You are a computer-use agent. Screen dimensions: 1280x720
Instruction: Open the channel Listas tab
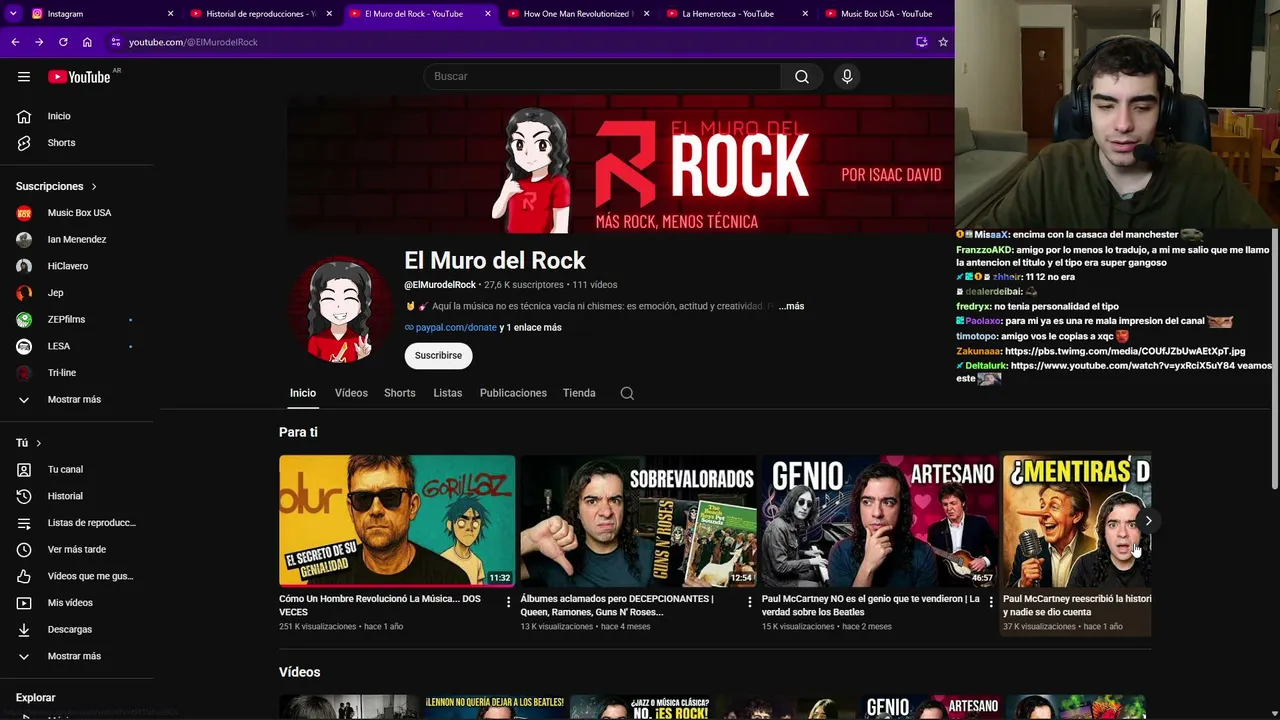(x=448, y=393)
